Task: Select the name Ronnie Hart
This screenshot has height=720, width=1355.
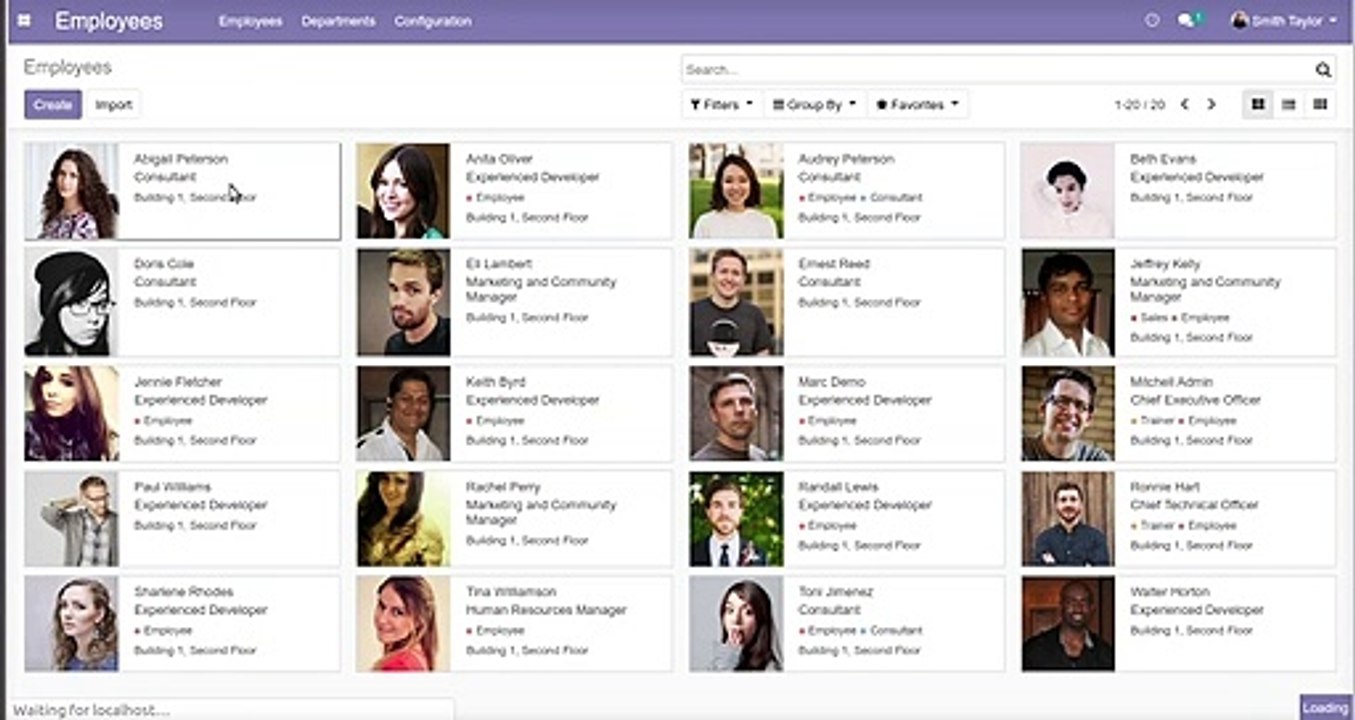Action: click(x=1165, y=487)
